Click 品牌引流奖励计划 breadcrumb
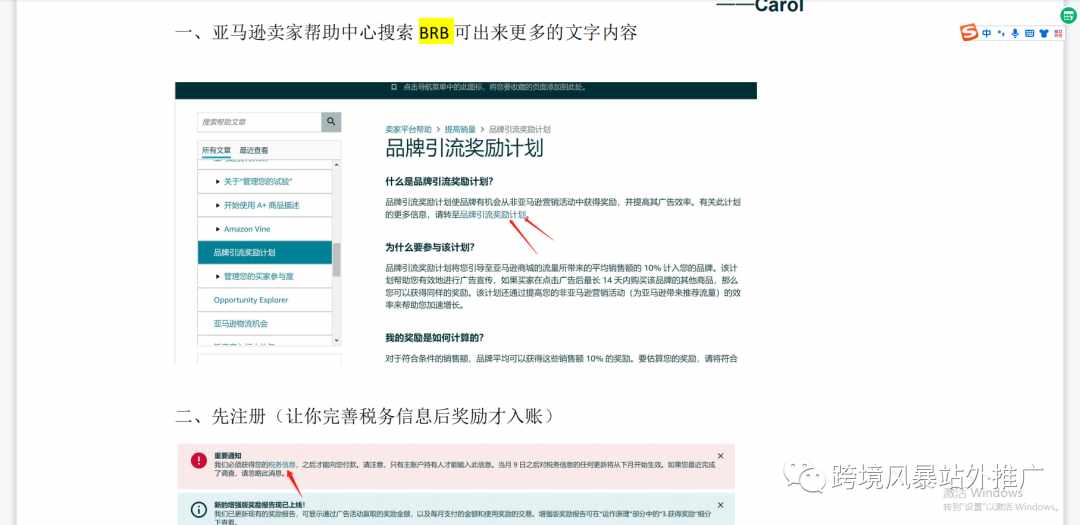The image size is (1080, 525). tap(519, 130)
